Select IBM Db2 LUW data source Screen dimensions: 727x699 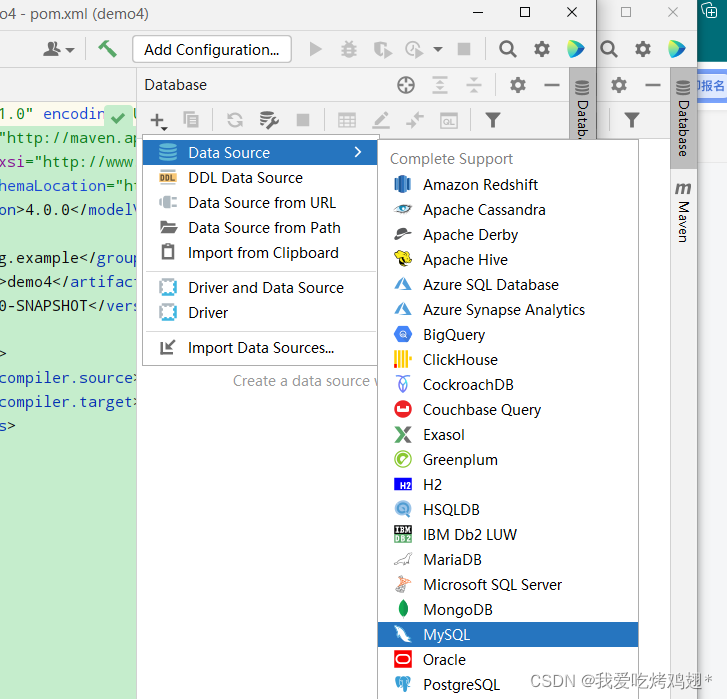pos(508,535)
